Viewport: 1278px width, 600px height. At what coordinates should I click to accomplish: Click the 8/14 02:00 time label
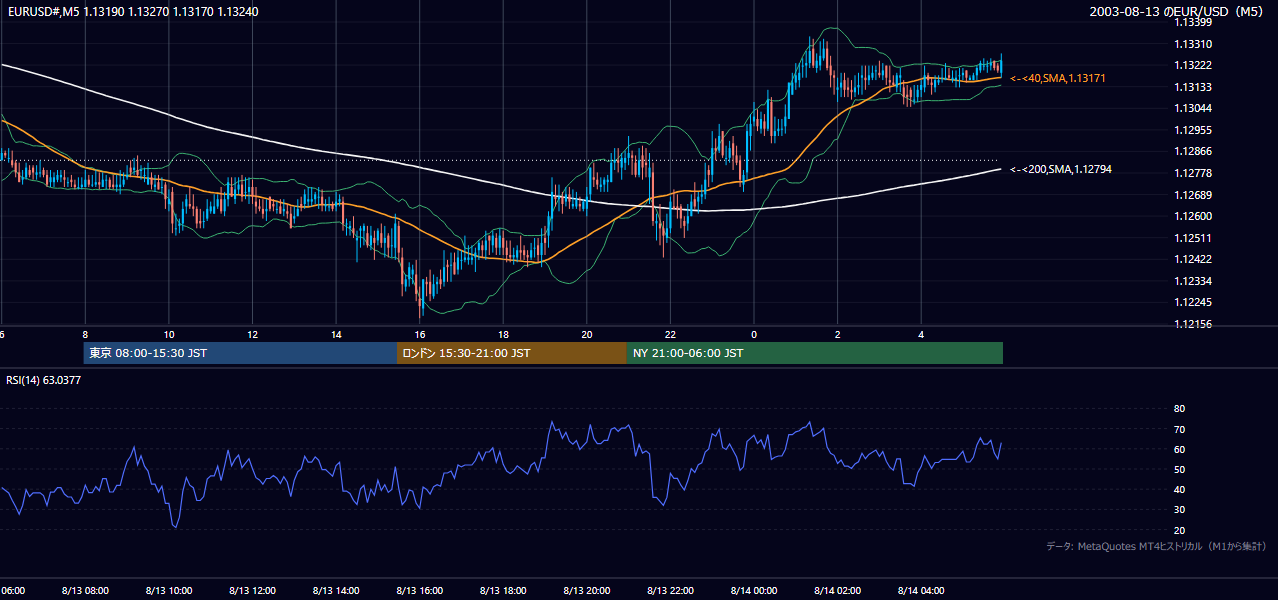coord(837,591)
